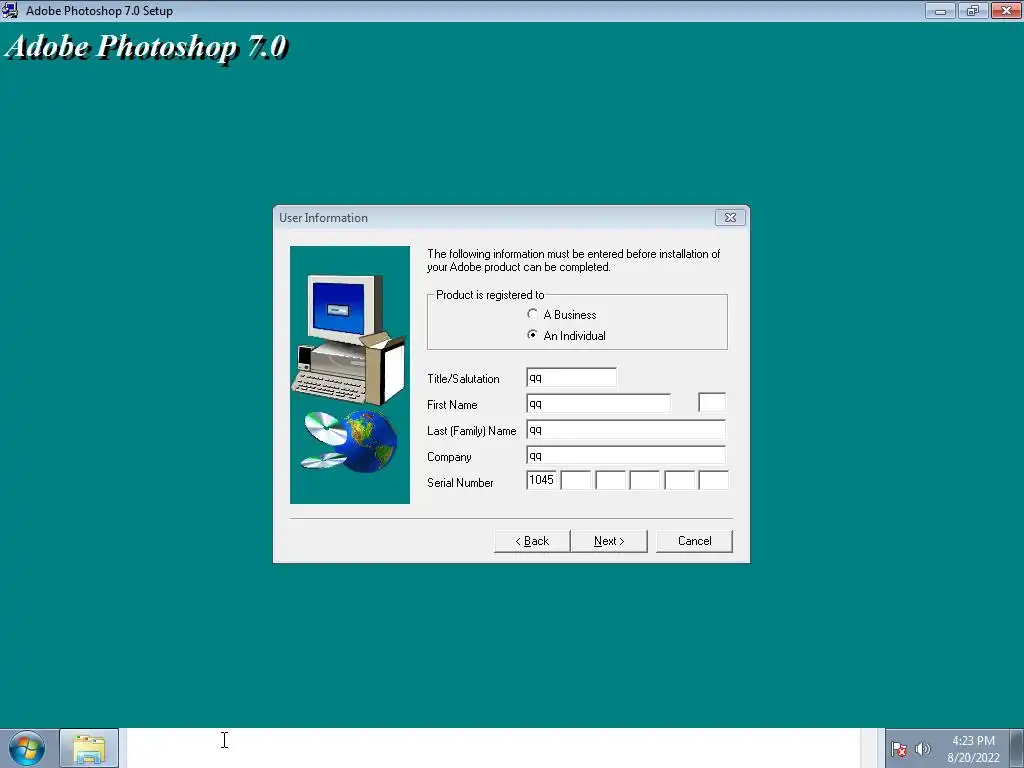The width and height of the screenshot is (1024, 768).
Task: Open the clock showing 4:23 PM
Action: [x=973, y=749]
